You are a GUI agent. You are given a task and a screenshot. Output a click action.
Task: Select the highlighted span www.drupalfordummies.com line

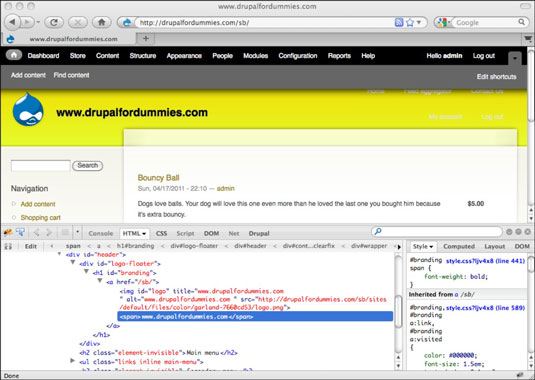coord(255,316)
